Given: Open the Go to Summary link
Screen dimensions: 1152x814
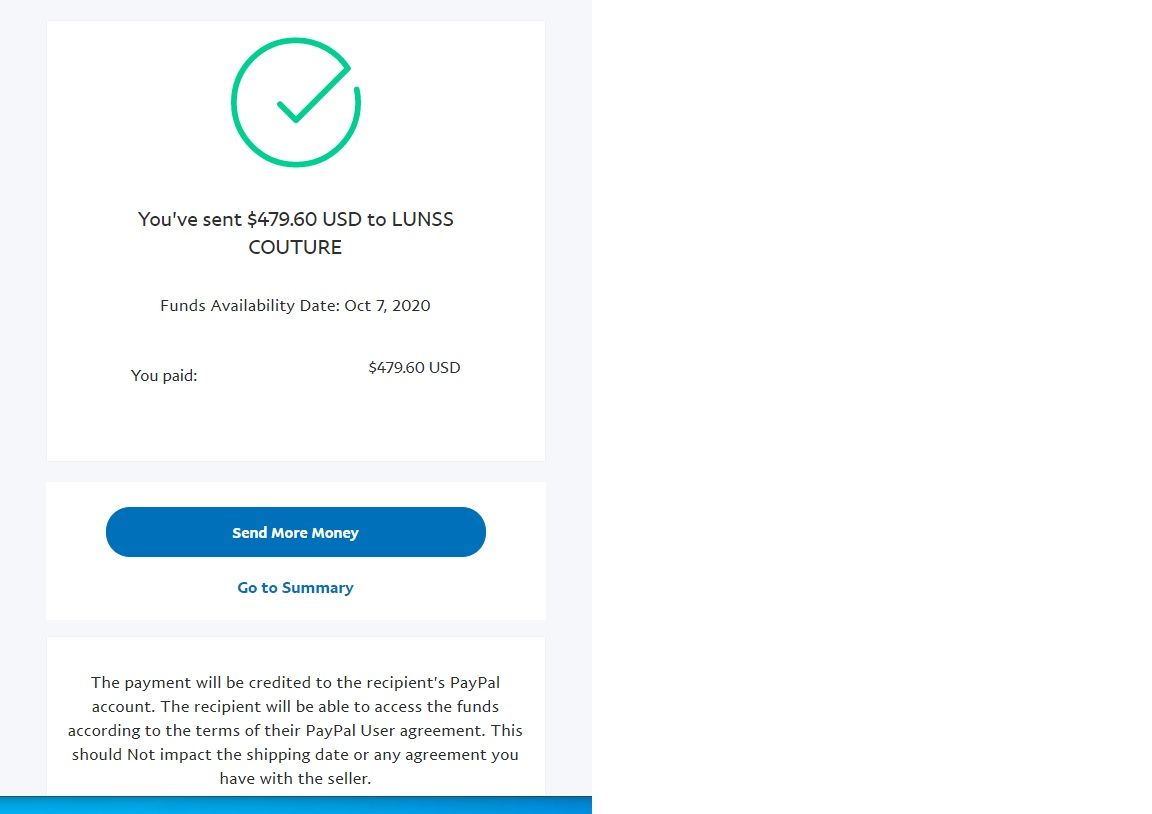Looking at the screenshot, I should point(295,588).
